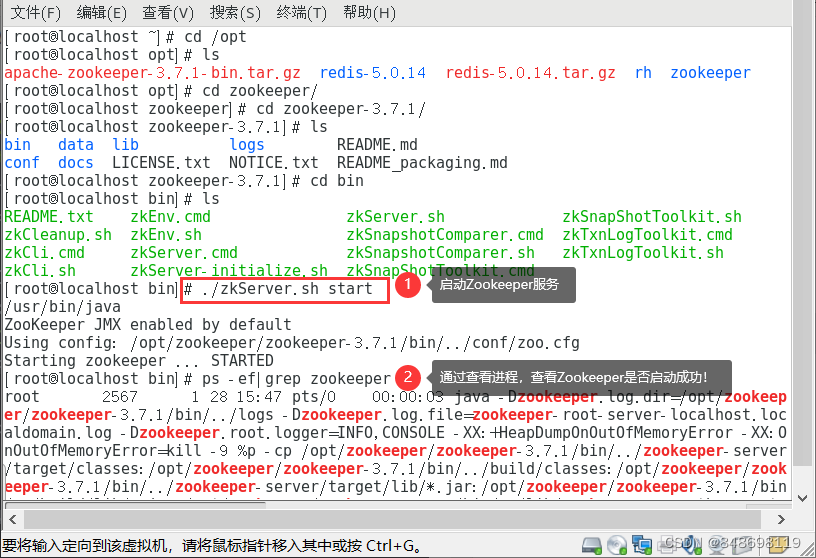The image size is (816, 558).
Task: Click the green zkServer.sh file name
Action: [x=396, y=217]
